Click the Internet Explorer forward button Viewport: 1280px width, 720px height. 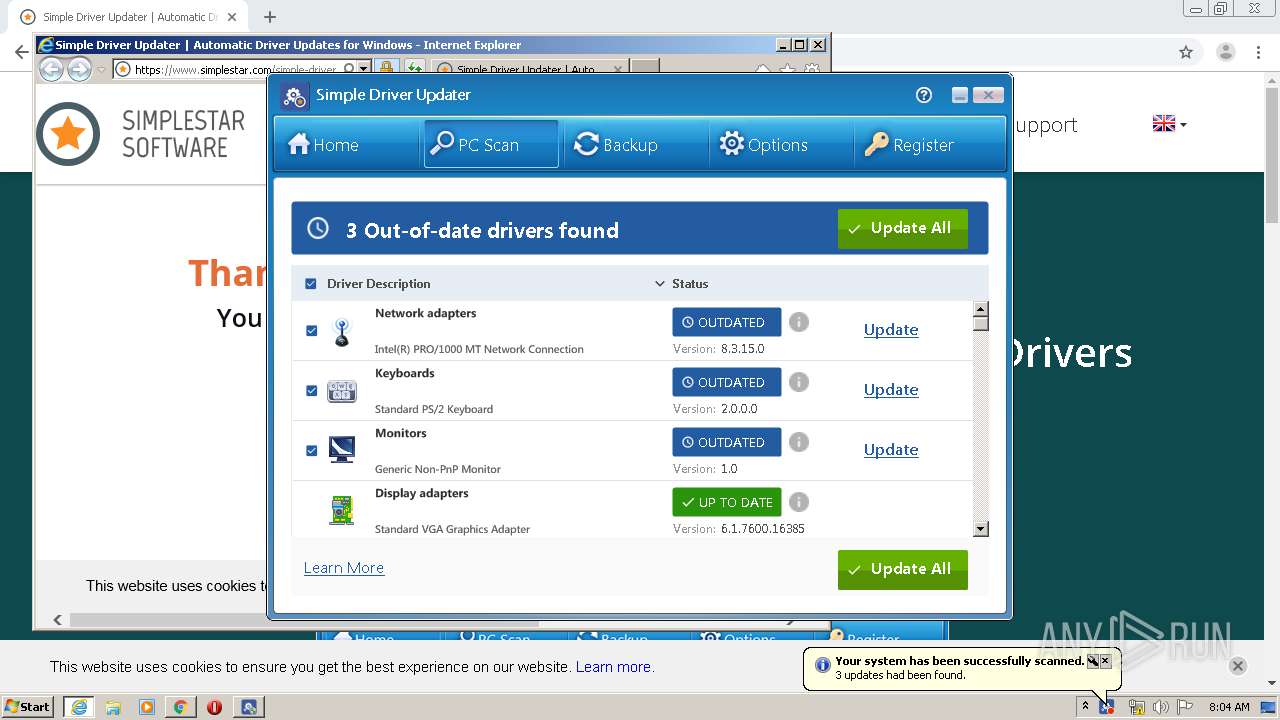(x=79, y=69)
